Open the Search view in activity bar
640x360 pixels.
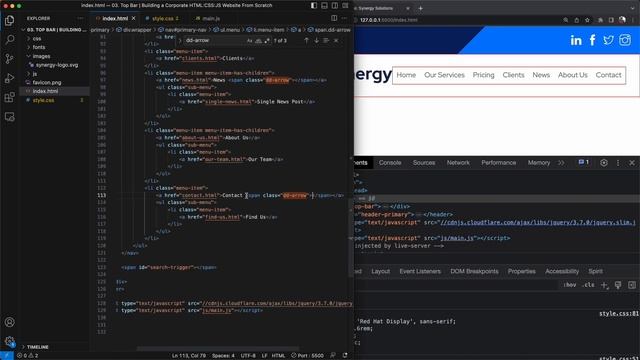pyautogui.click(x=9, y=40)
